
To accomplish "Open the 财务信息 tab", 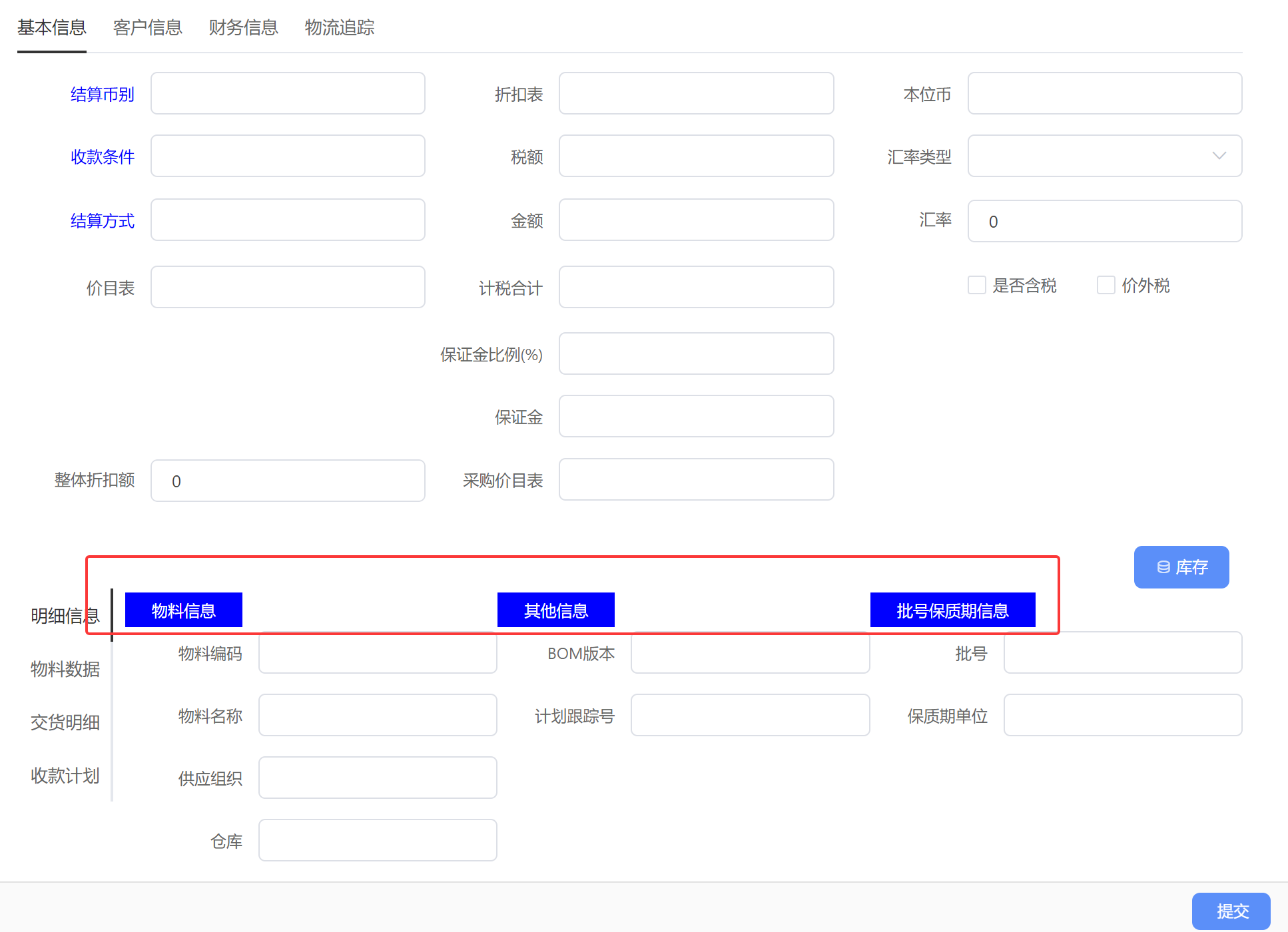I will point(243,27).
